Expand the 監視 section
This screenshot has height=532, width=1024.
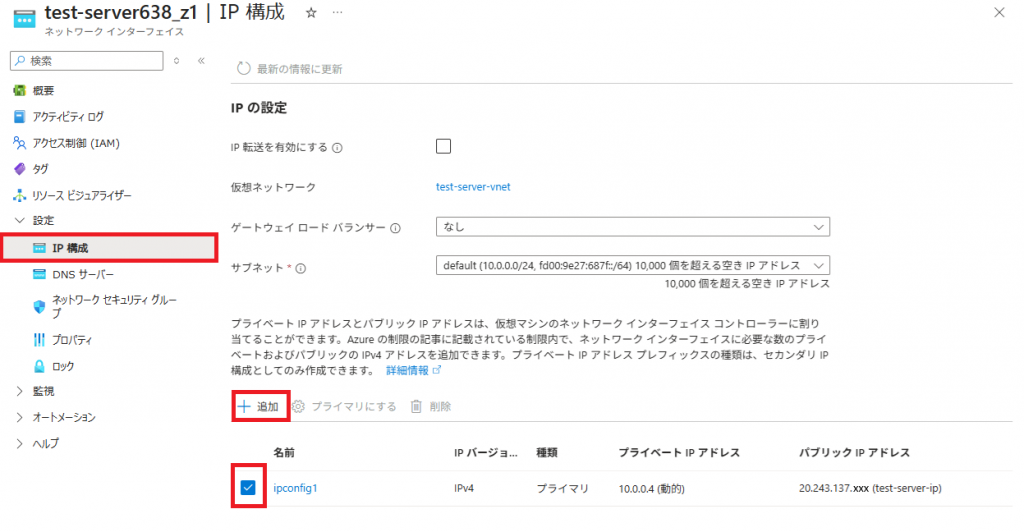coord(20,391)
